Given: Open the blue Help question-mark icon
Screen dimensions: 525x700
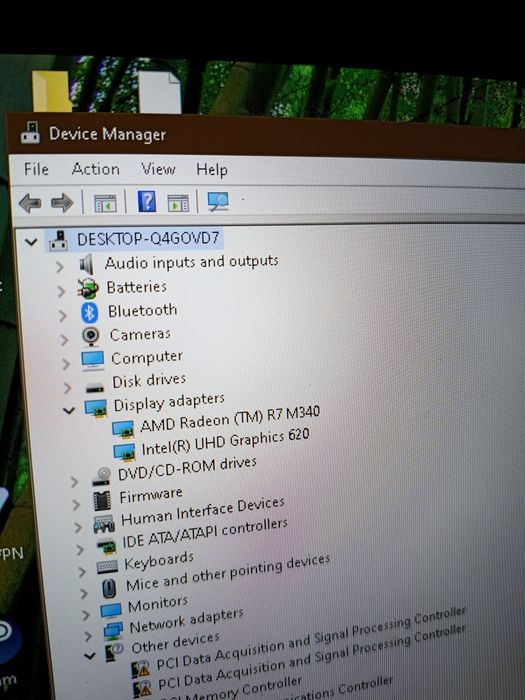Looking at the screenshot, I should (147, 201).
